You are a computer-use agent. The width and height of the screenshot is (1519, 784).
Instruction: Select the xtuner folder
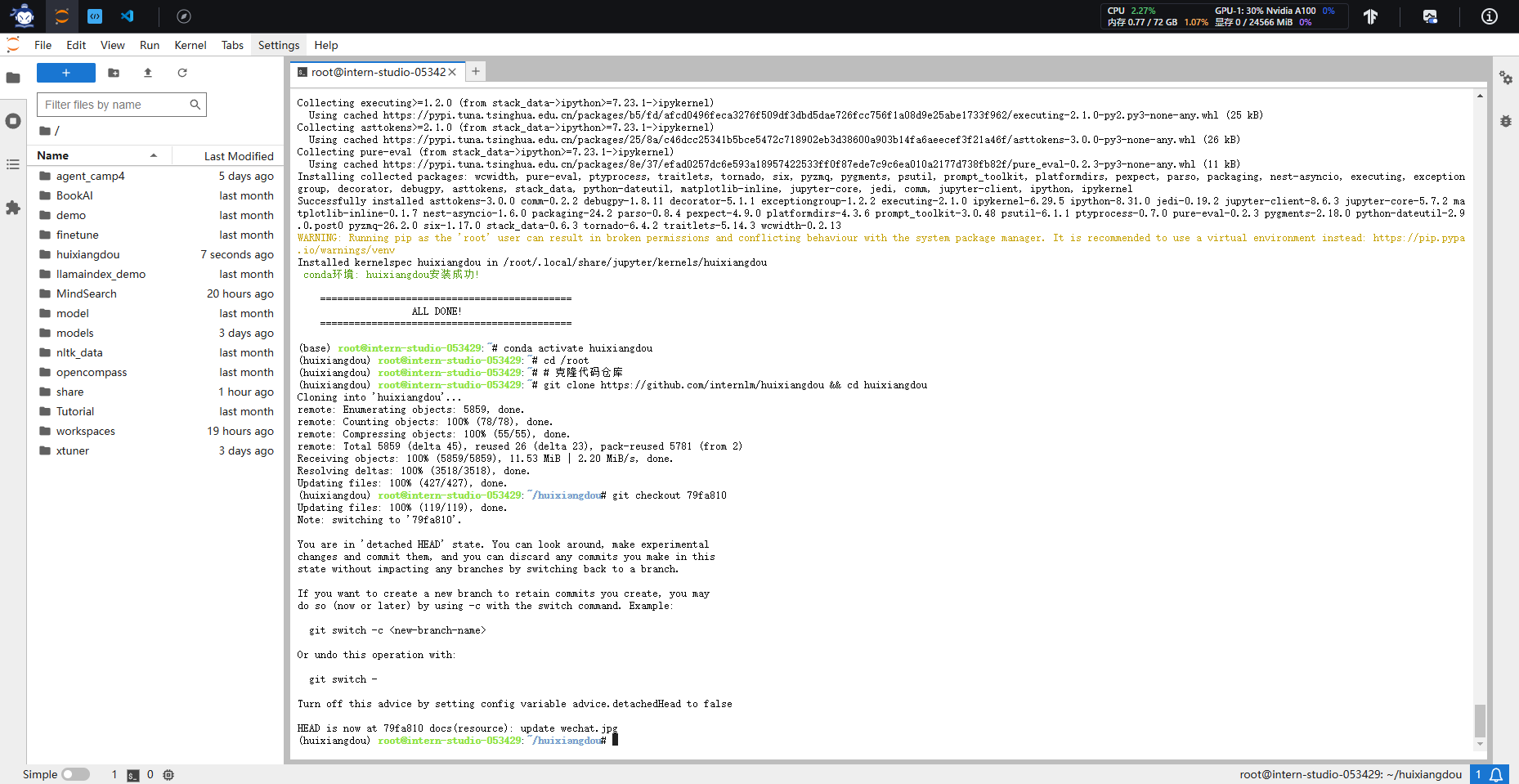click(x=155, y=450)
